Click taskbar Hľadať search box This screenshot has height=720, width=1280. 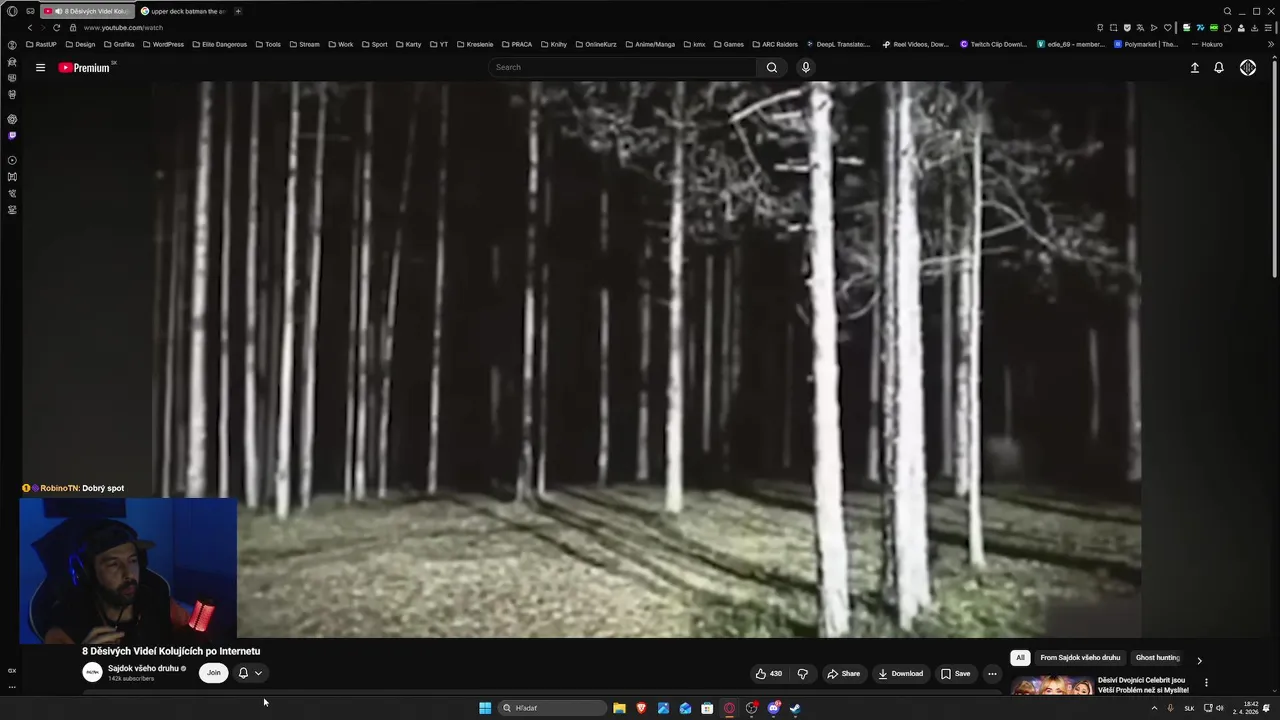coord(553,708)
